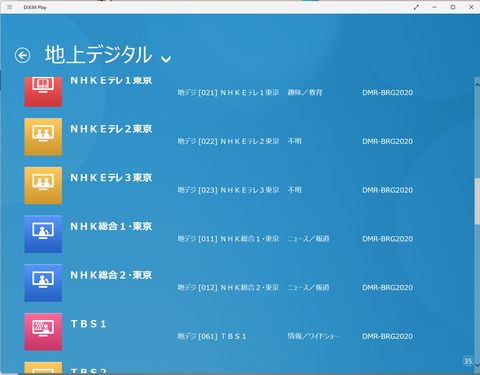Select the TBS1 title
The image size is (480, 375).
click(88, 324)
